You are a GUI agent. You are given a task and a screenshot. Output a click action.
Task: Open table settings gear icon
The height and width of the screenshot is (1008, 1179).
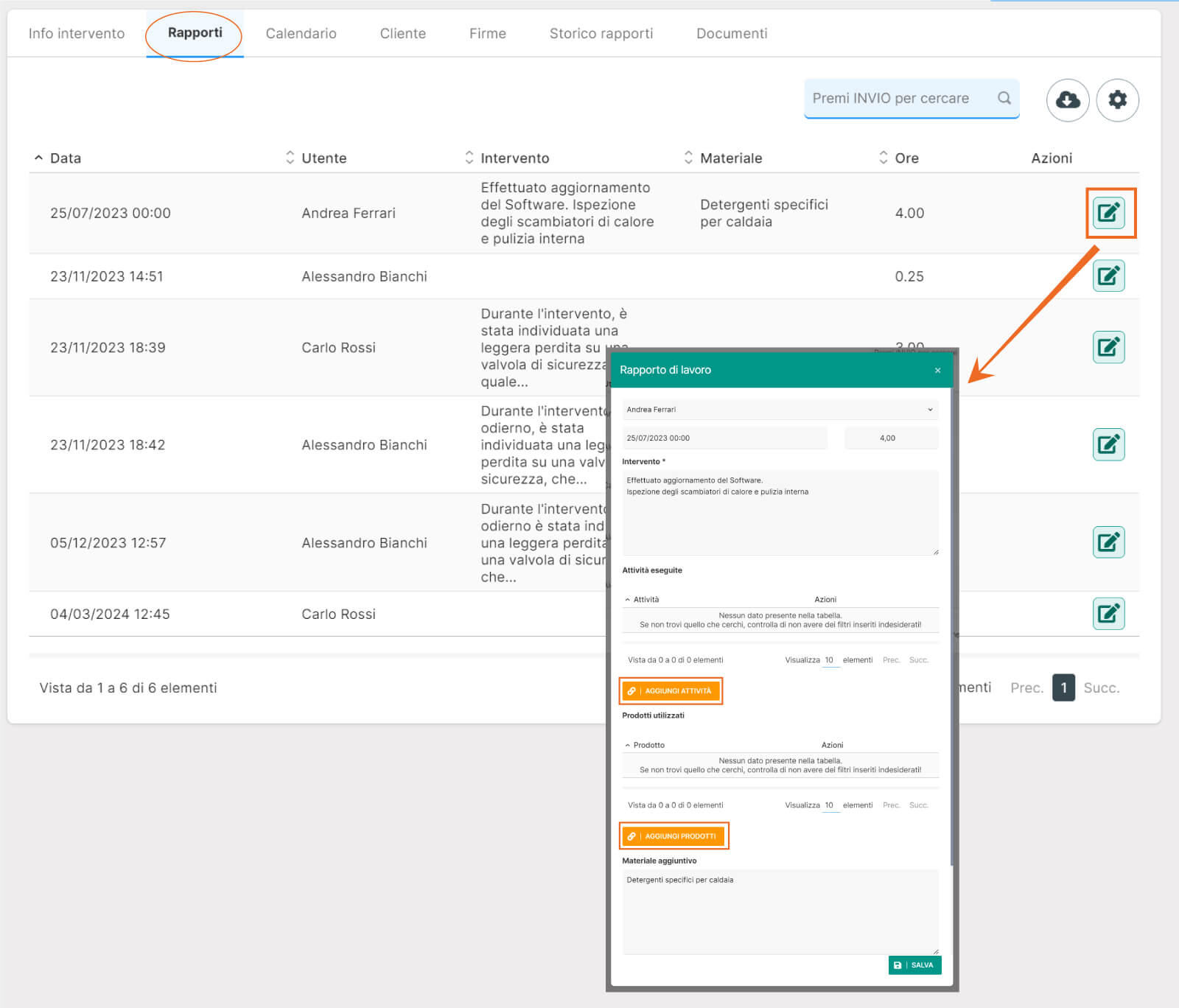(1117, 99)
